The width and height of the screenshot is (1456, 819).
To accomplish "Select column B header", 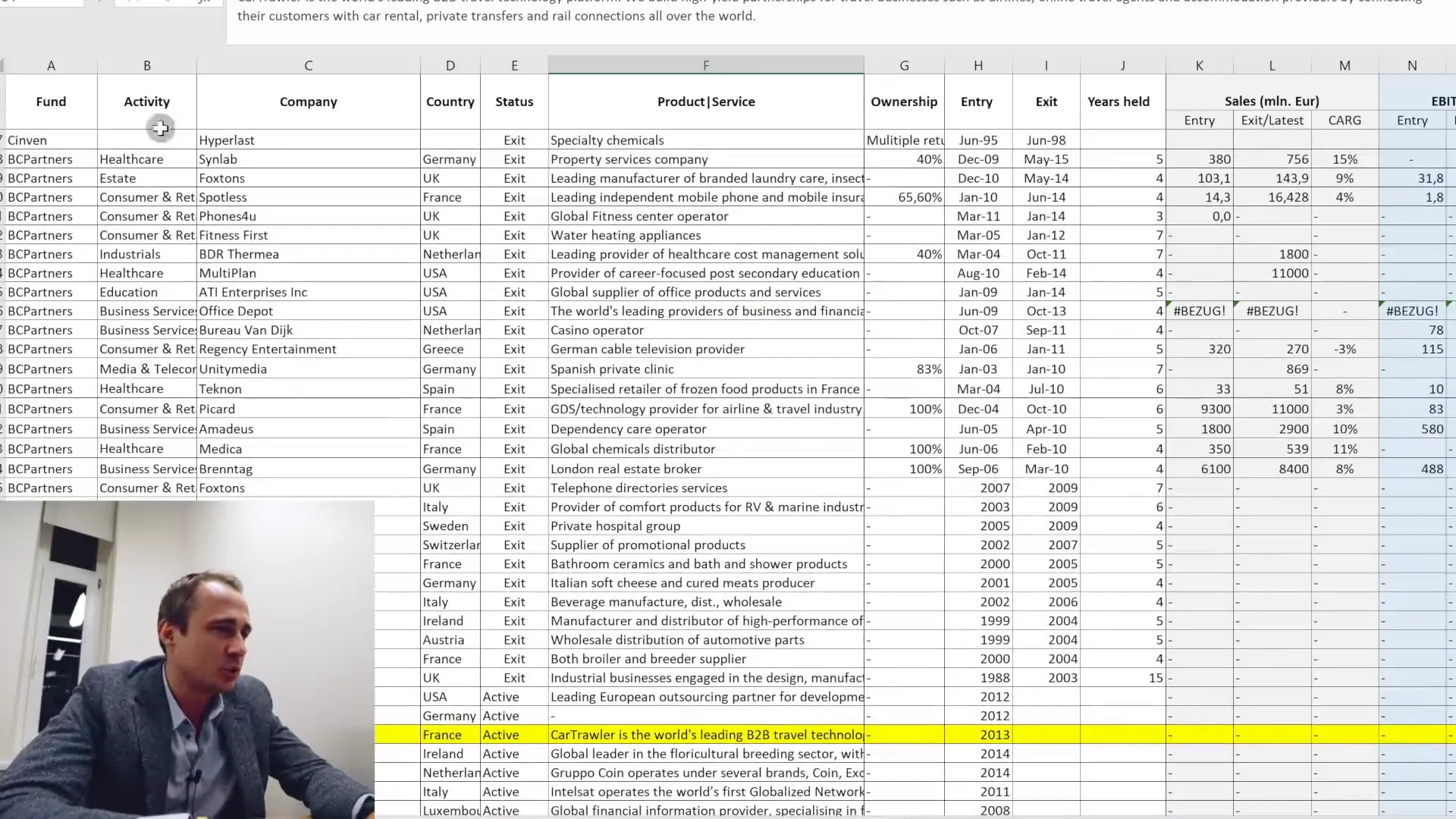I will [146, 65].
